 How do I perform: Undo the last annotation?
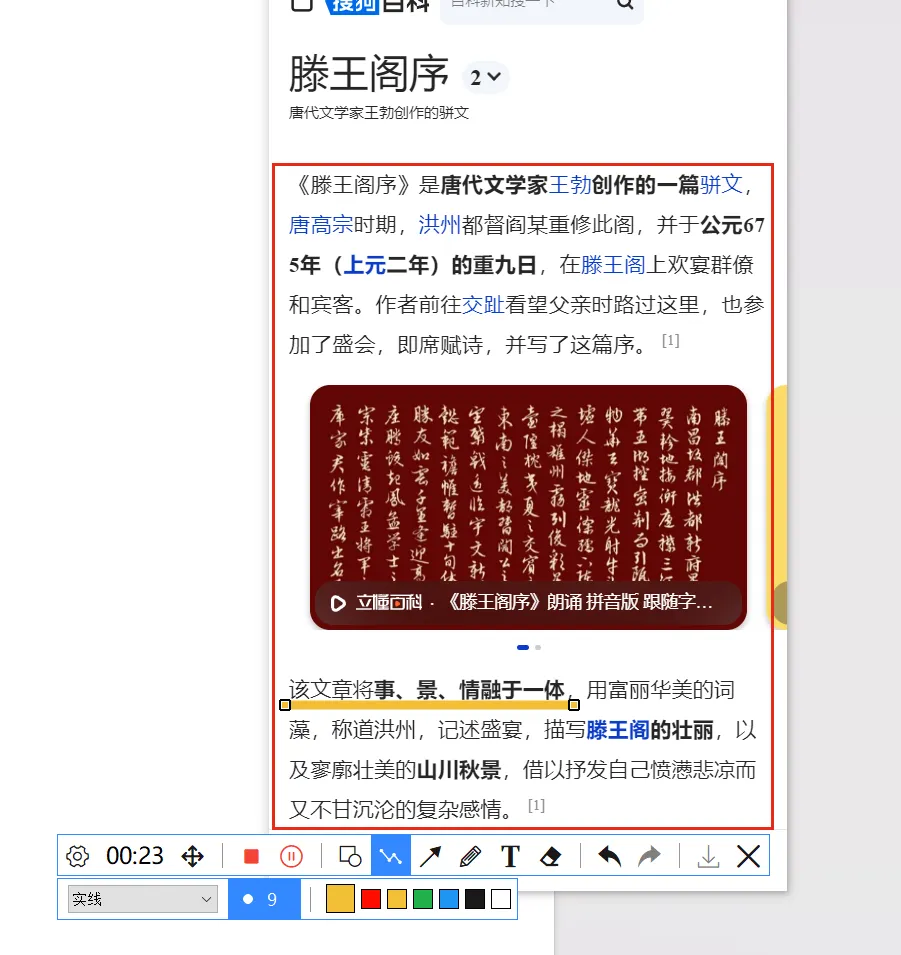pos(611,856)
